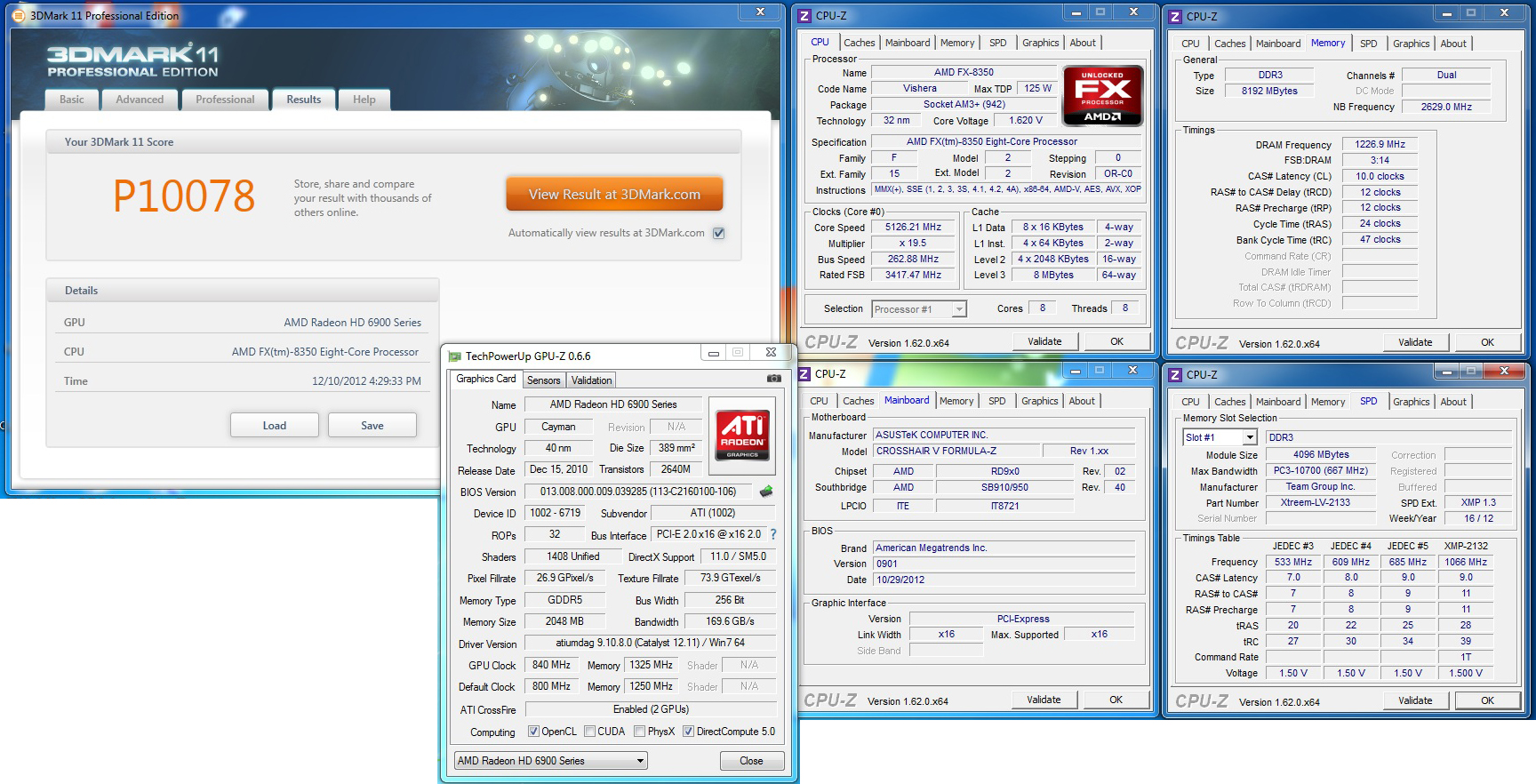The image size is (1536, 784).
Task: Click the NB Frequency value 2629.0 MHz
Action: [1446, 107]
